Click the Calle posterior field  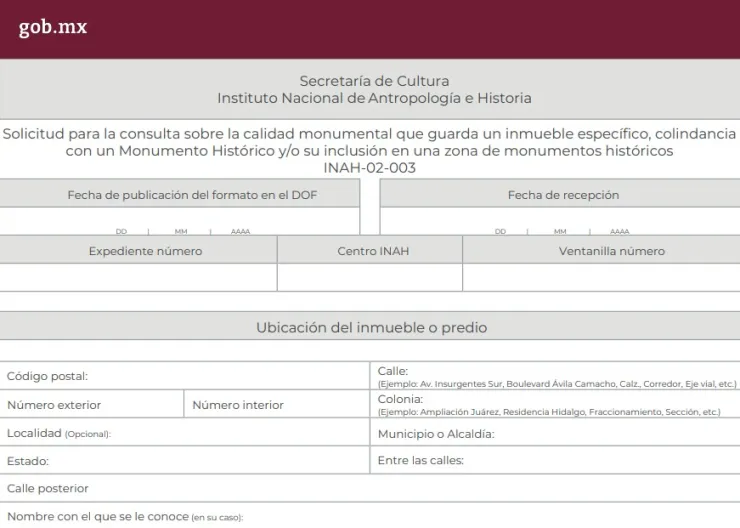pos(370,488)
